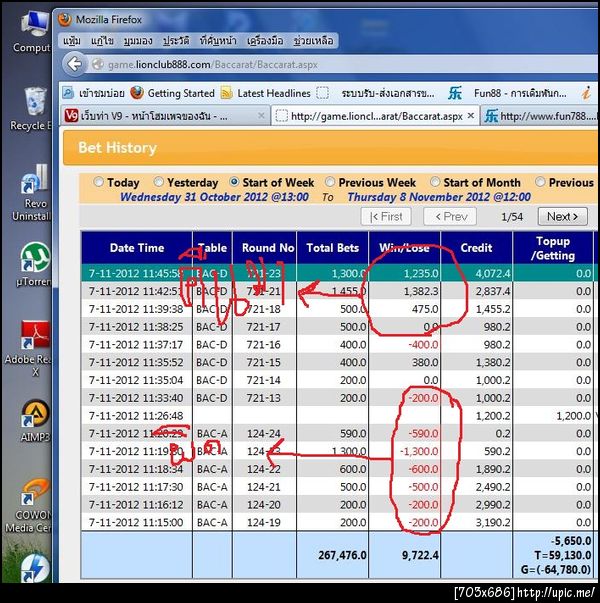This screenshot has width=600, height=603.
Task: Click the Total Bets column header
Action: [x=332, y=248]
